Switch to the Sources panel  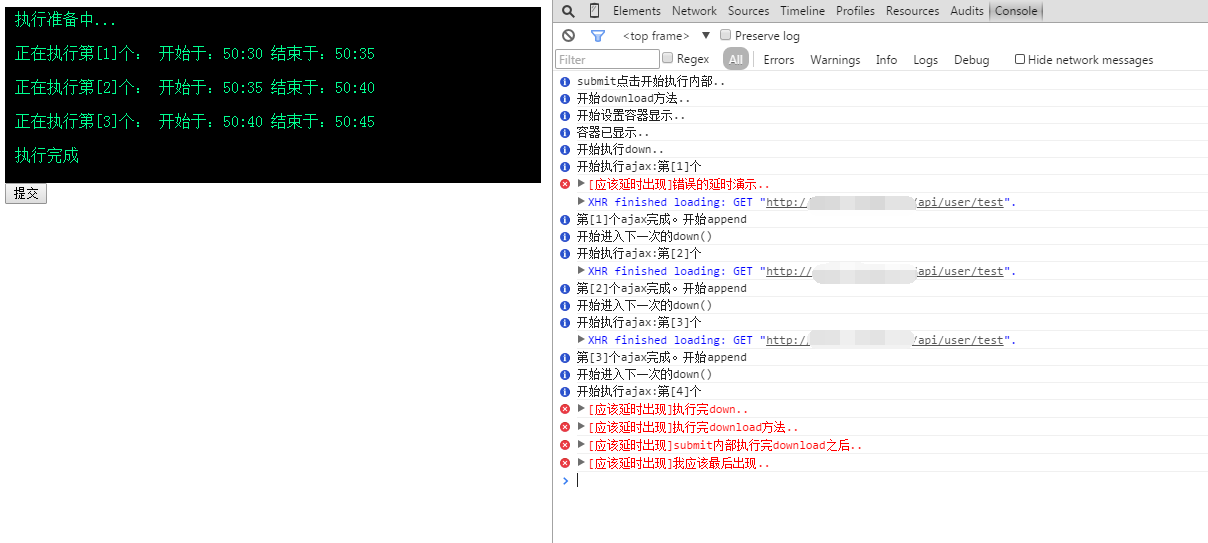(748, 11)
